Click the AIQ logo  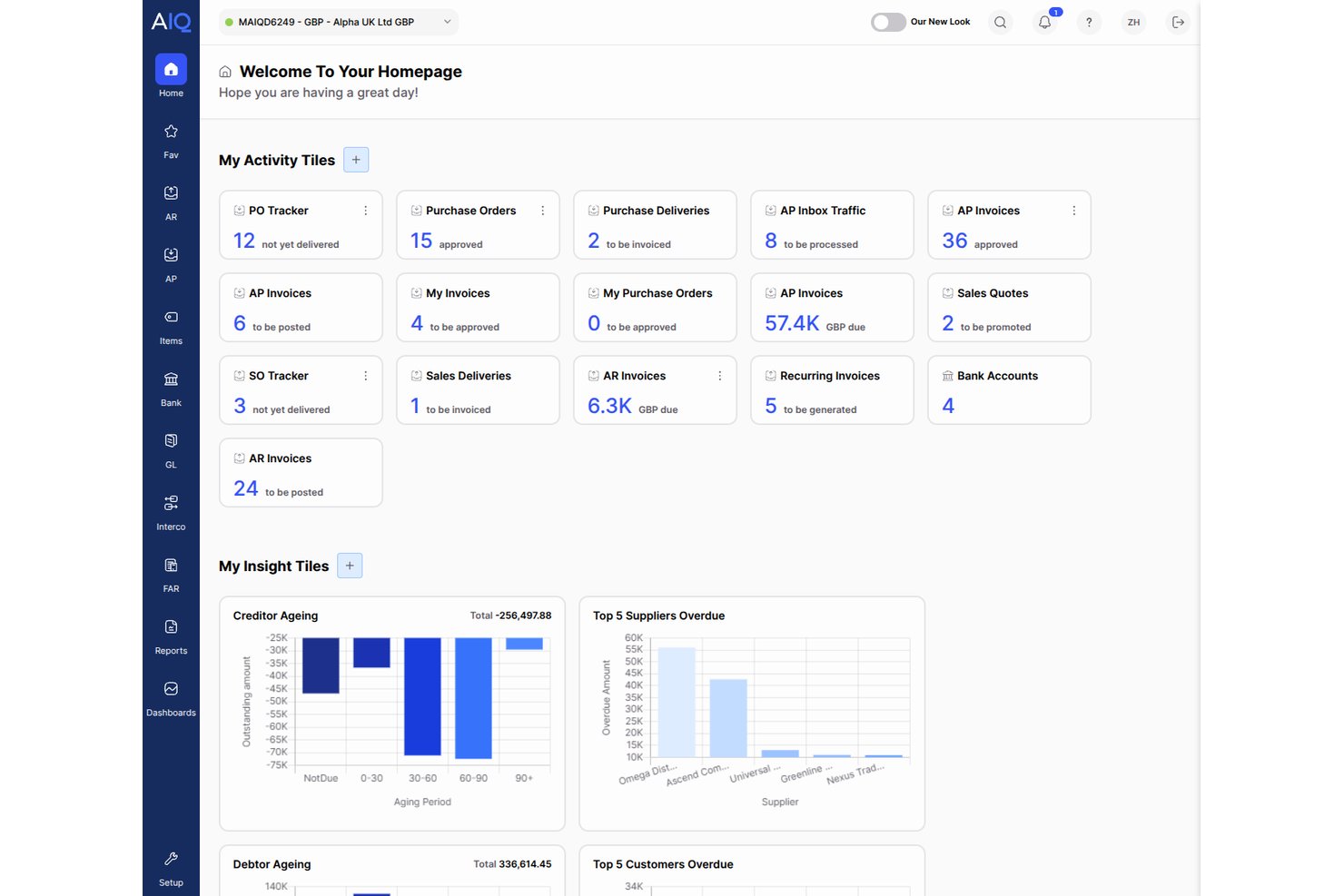point(171,22)
